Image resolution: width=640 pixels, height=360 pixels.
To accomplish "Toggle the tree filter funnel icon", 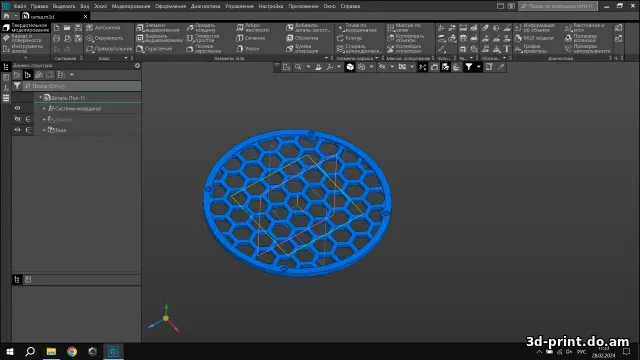I will coord(17,86).
